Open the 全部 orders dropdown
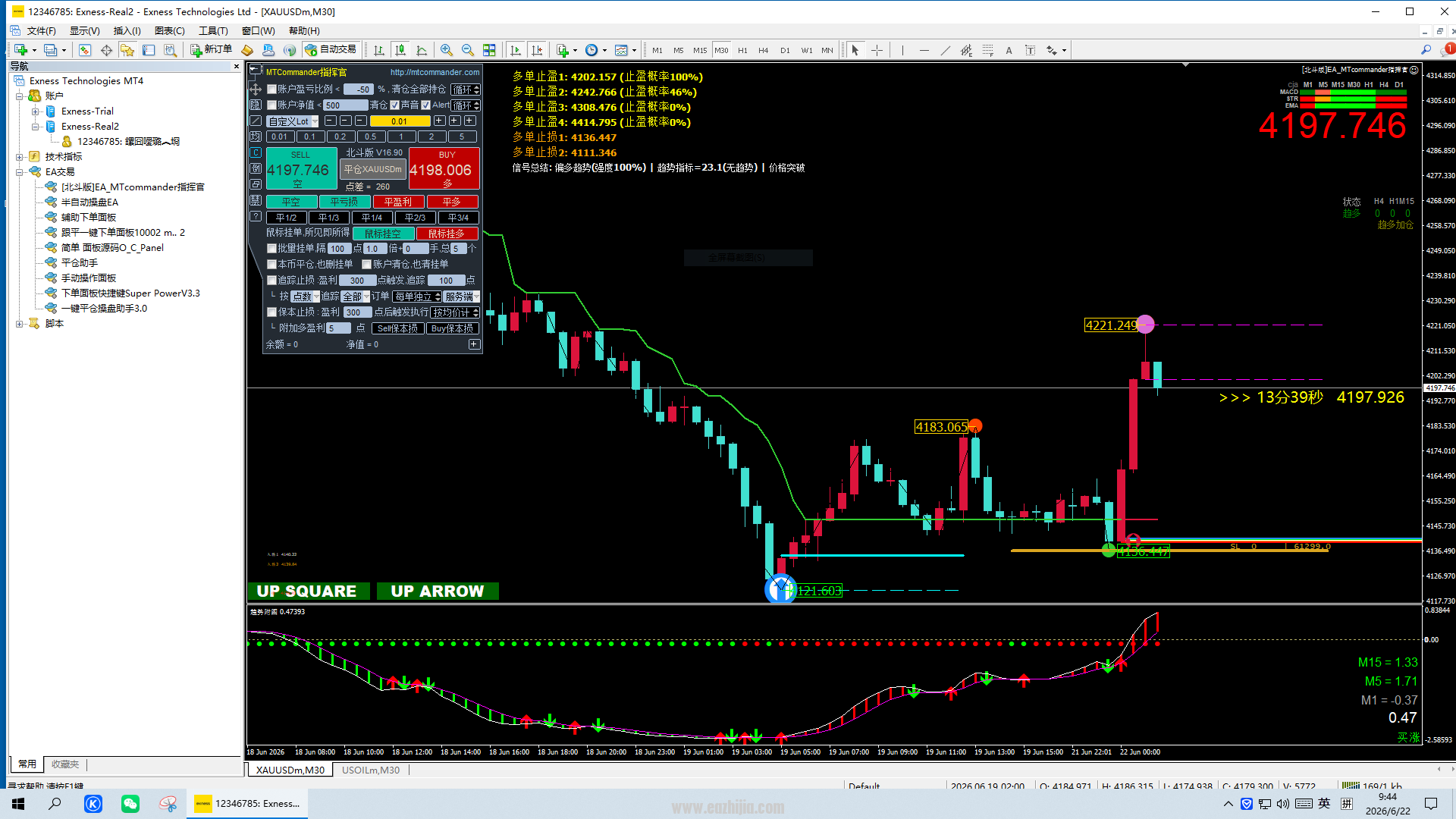The image size is (1456, 819). coord(356,297)
